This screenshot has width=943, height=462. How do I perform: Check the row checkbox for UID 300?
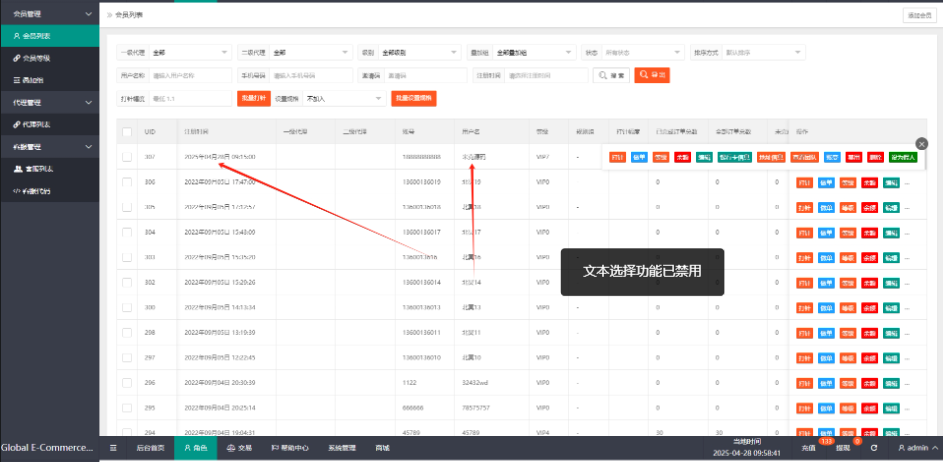point(127,307)
